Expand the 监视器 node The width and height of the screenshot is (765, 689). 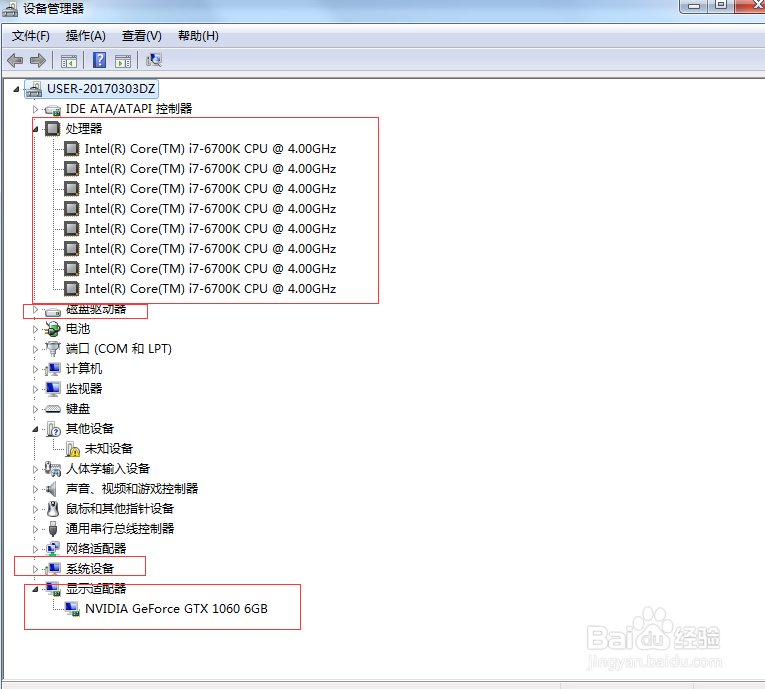pyautogui.click(x=35, y=389)
